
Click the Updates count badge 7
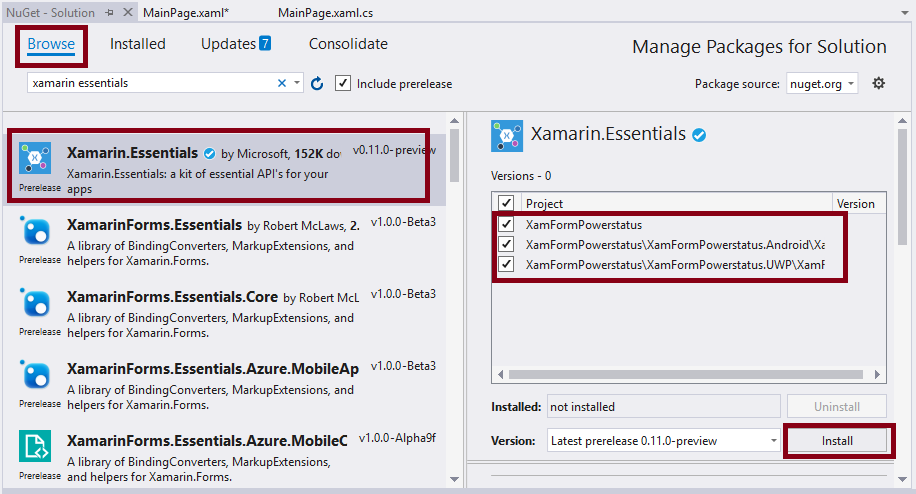(x=265, y=43)
